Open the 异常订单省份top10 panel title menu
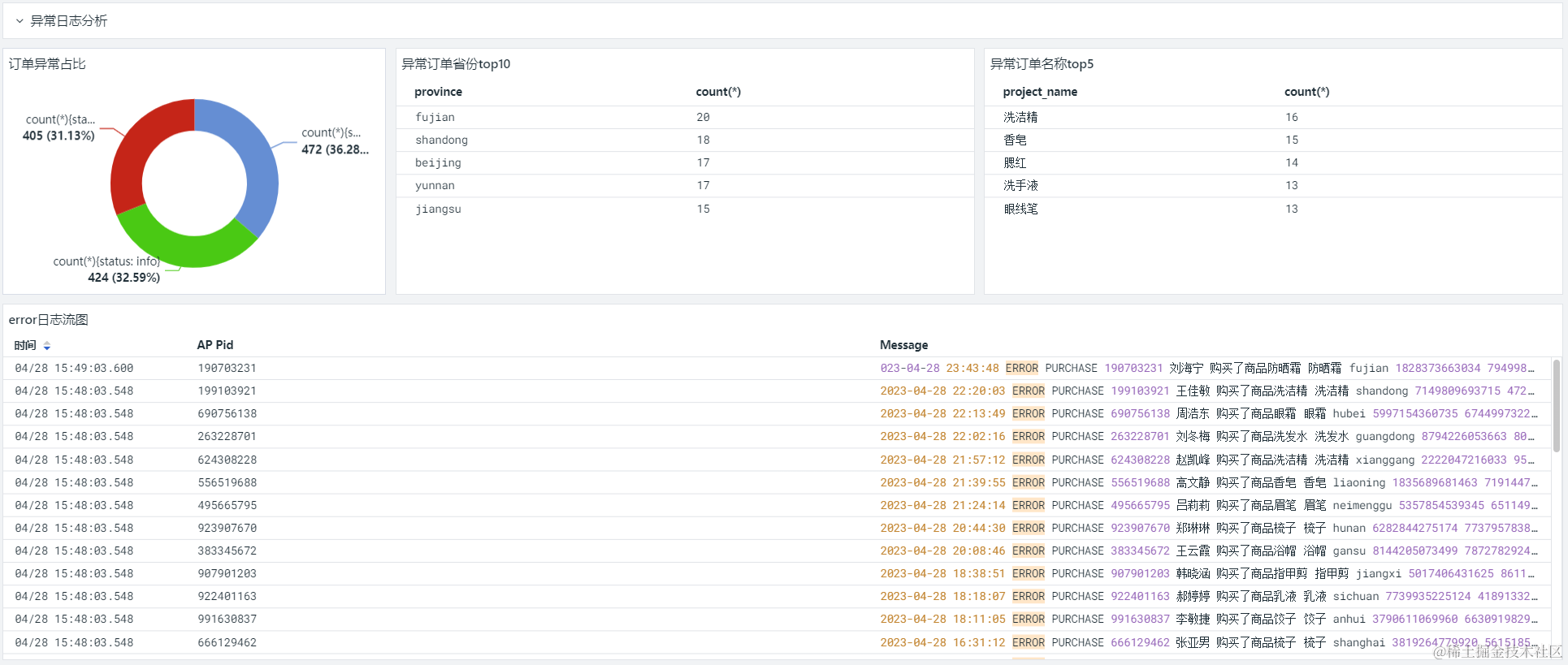 click(x=456, y=64)
